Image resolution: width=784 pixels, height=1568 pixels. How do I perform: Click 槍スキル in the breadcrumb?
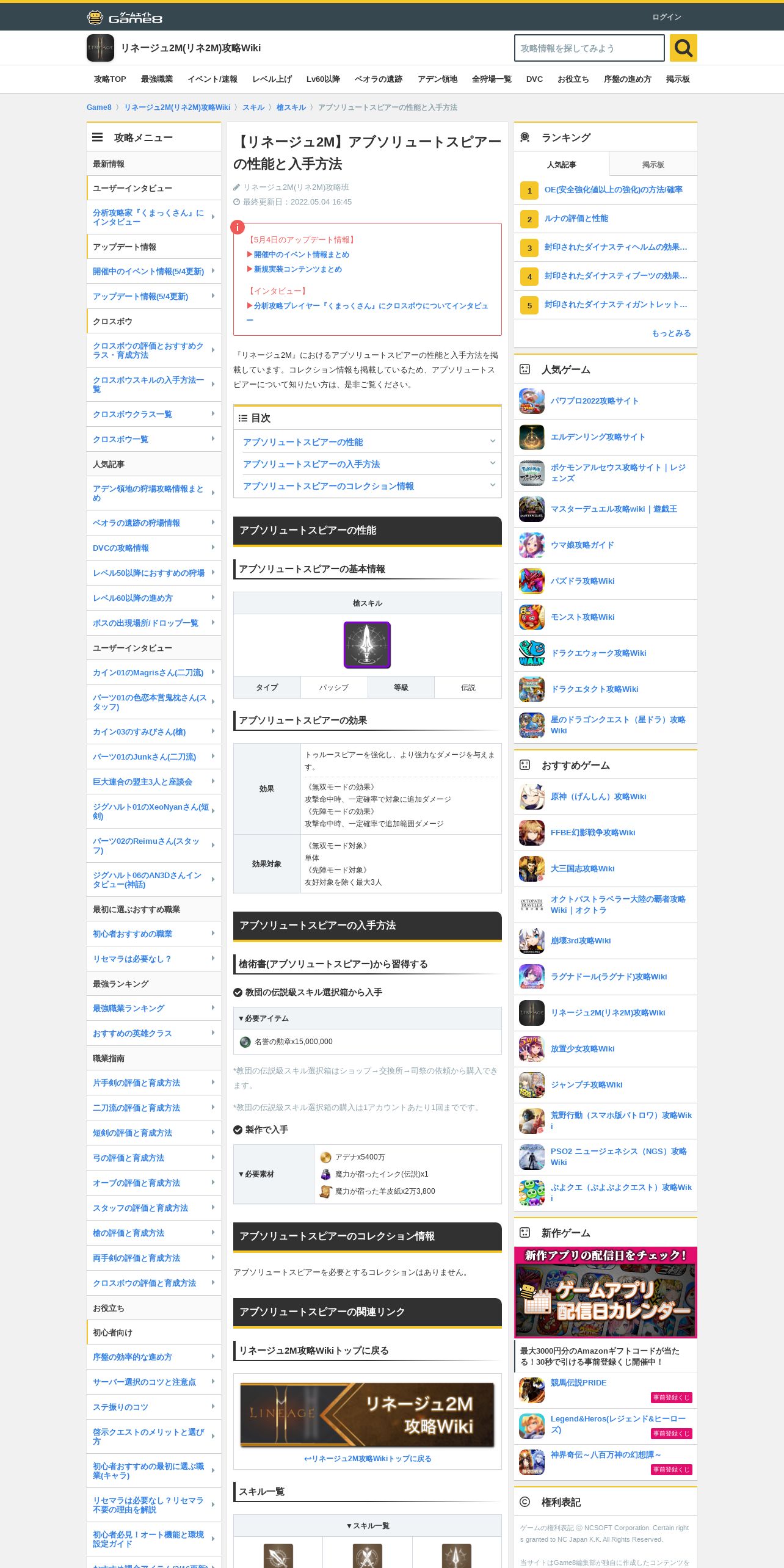click(x=291, y=107)
